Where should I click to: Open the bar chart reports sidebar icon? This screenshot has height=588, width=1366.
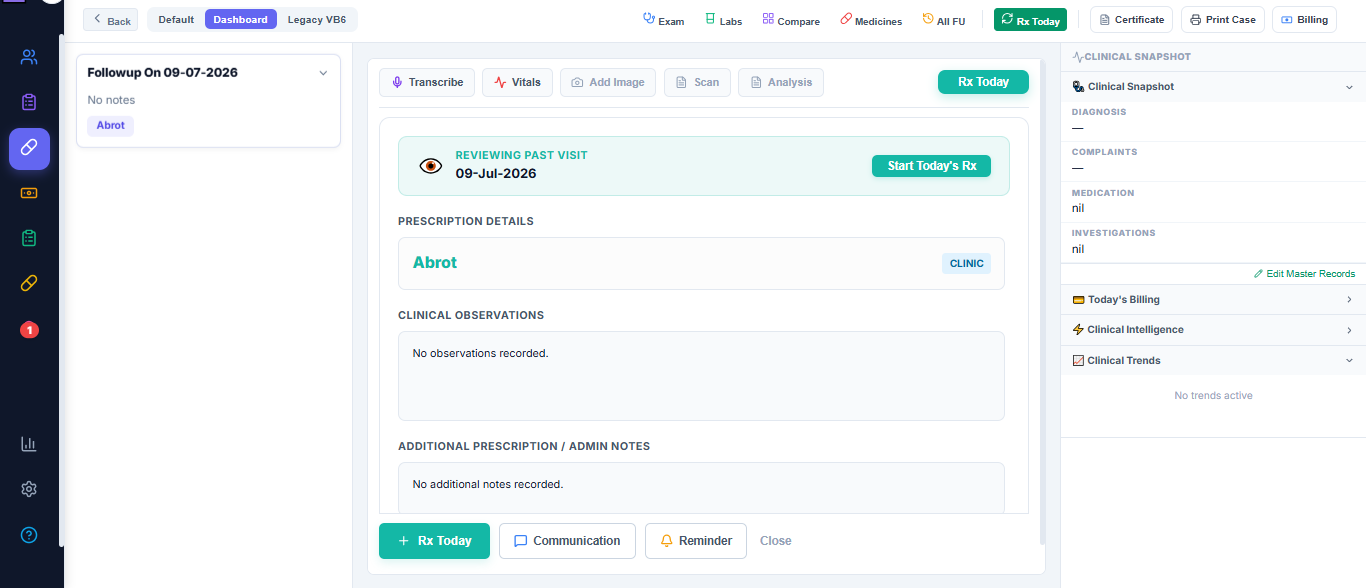pyautogui.click(x=29, y=444)
